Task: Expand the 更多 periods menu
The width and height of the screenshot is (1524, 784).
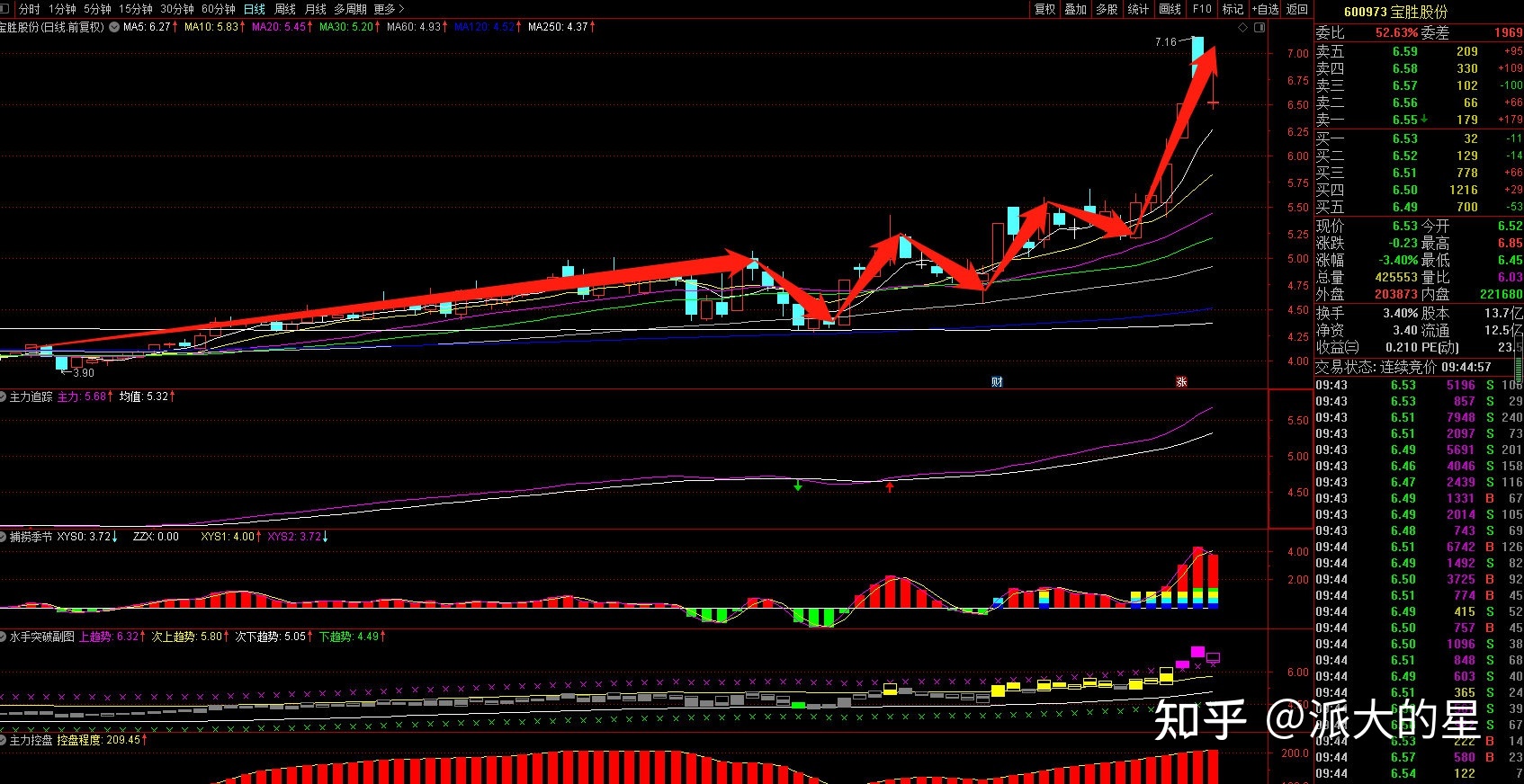Action: tap(389, 9)
